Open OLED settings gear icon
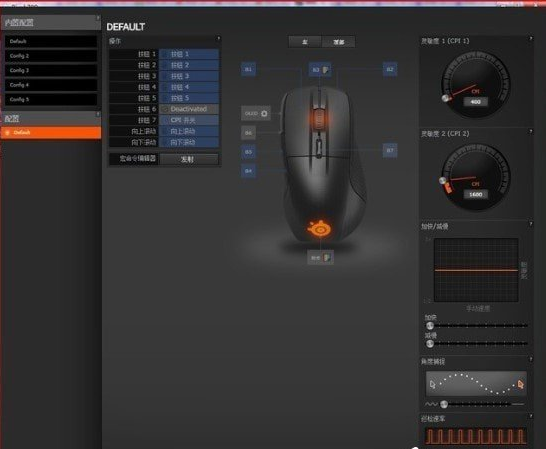Viewport: 546px width, 449px height. point(264,114)
